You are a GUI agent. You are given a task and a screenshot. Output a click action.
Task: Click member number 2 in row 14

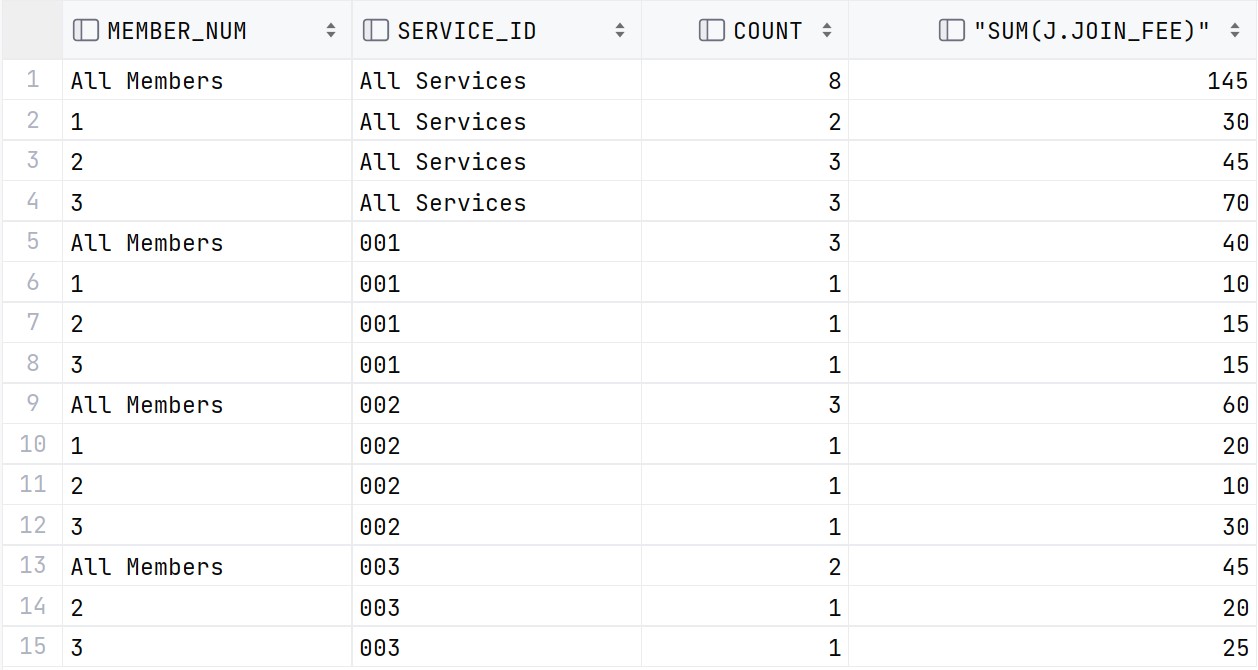pos(207,607)
